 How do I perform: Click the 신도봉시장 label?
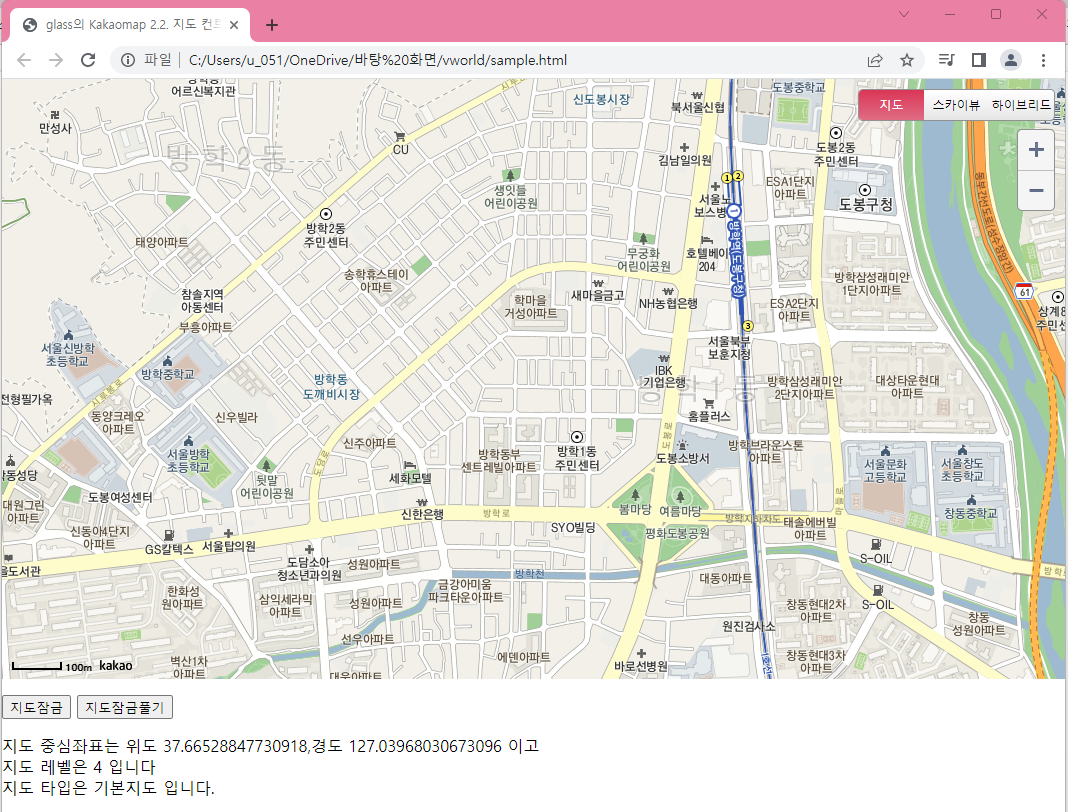click(601, 99)
